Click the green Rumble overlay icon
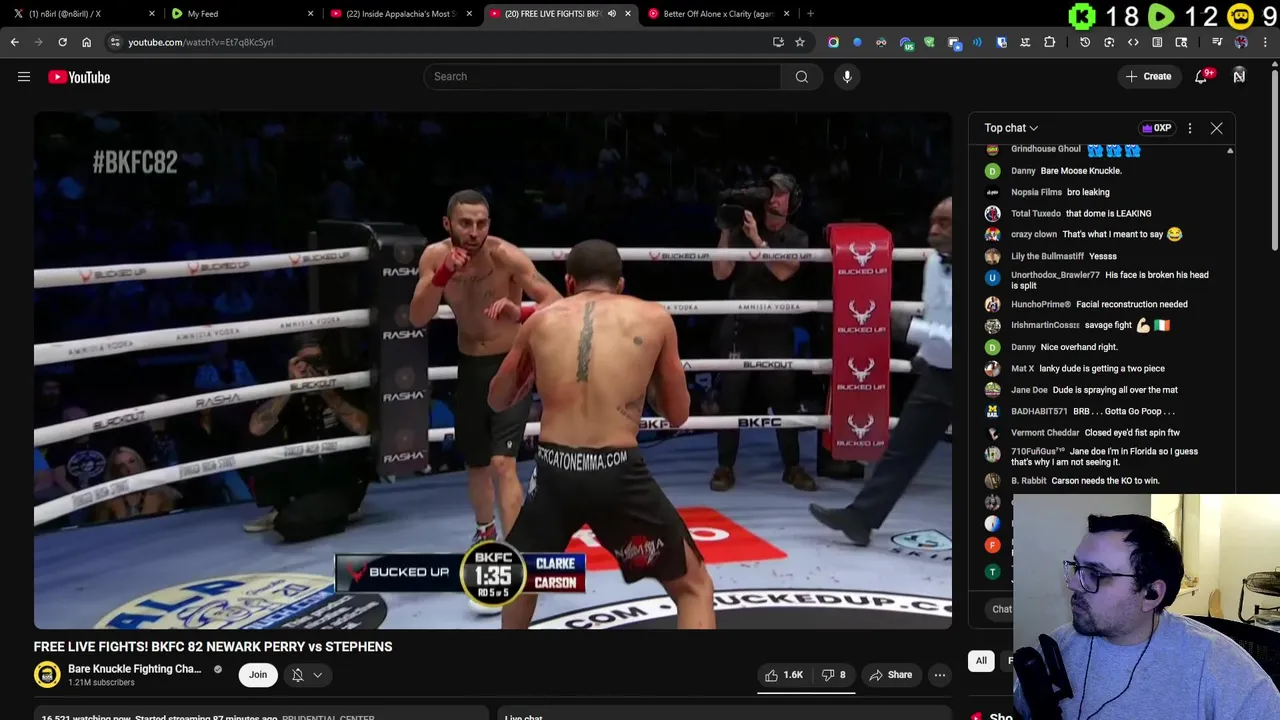The width and height of the screenshot is (1280, 720). coord(1161,16)
